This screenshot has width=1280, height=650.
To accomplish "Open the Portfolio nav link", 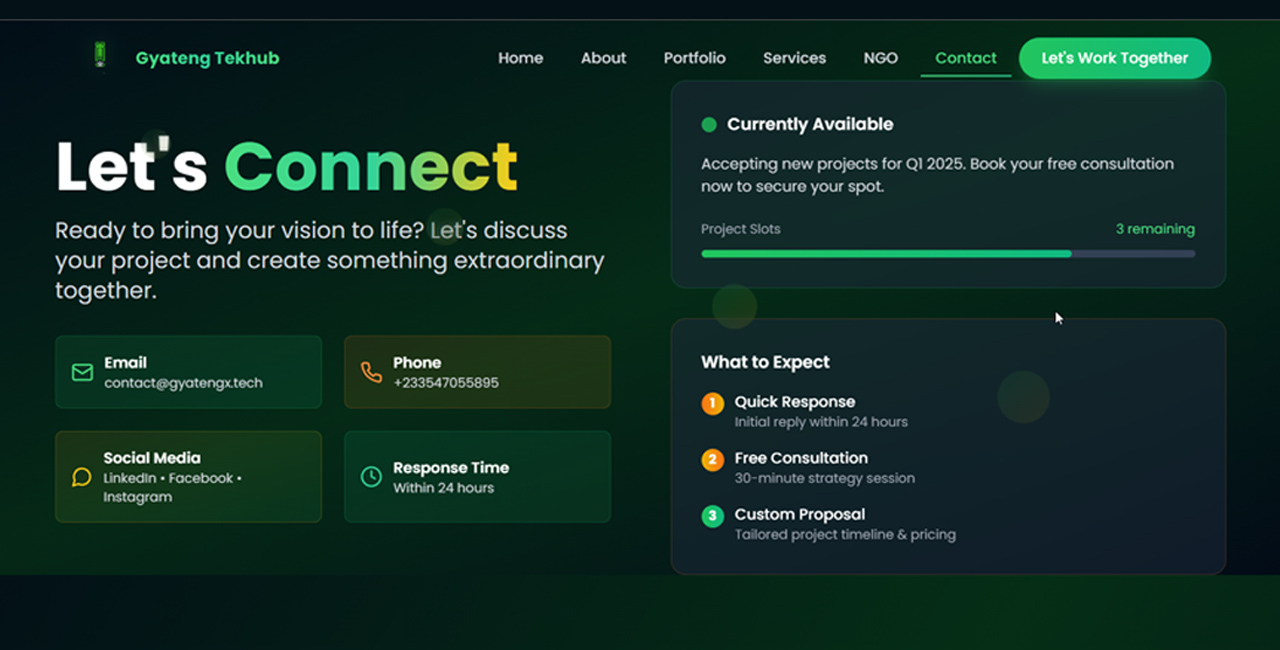I will 694,58.
